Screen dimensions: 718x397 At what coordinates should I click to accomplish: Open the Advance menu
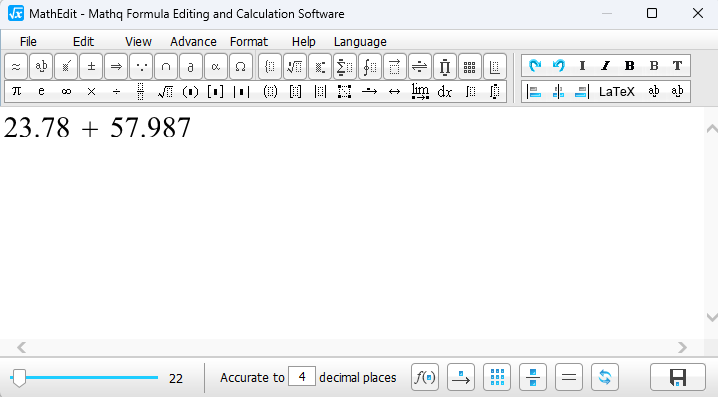(193, 42)
